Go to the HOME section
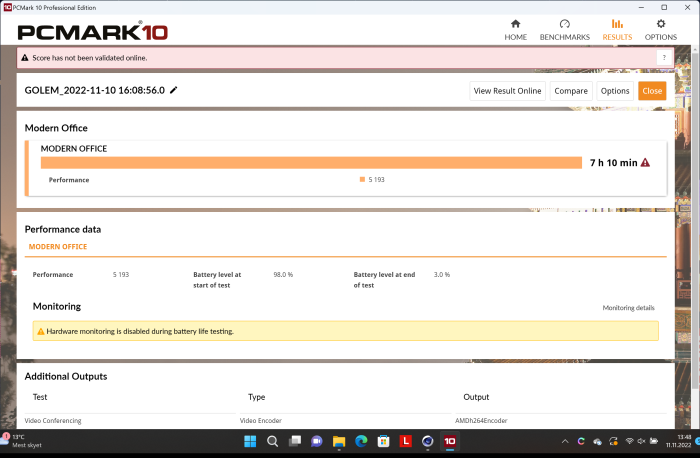 tap(515, 29)
